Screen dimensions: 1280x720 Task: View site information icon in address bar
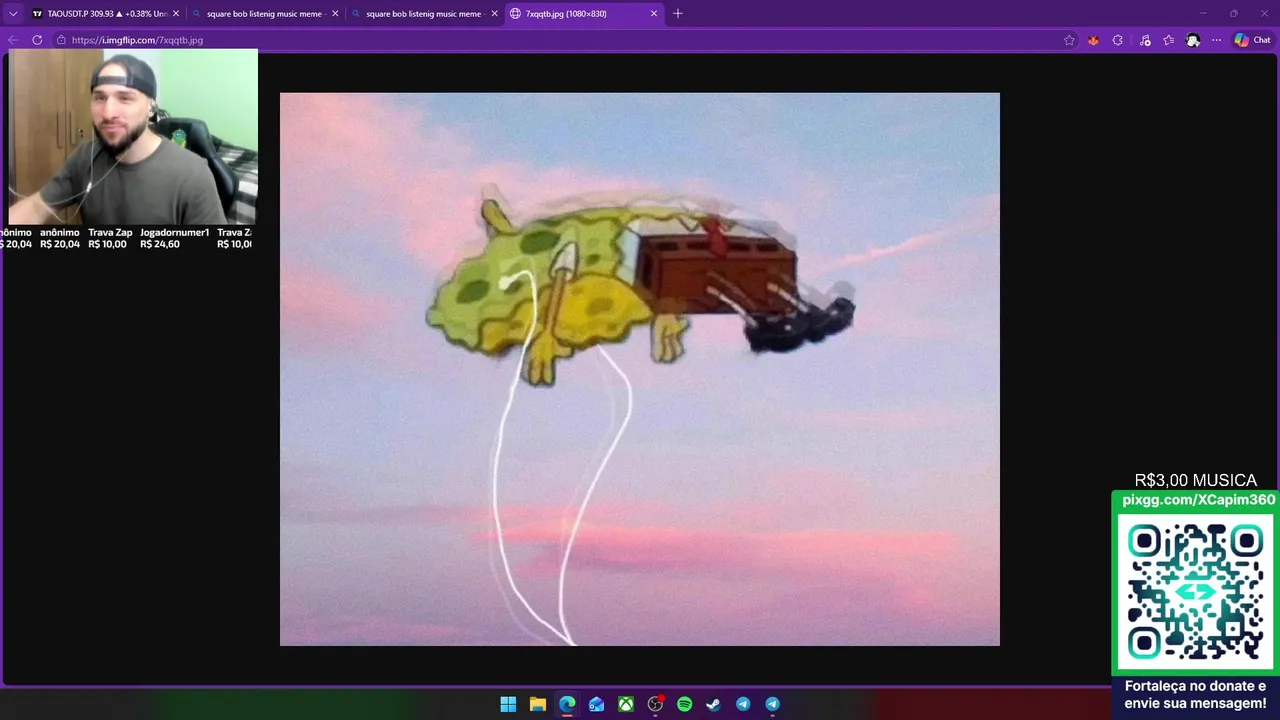point(61,40)
